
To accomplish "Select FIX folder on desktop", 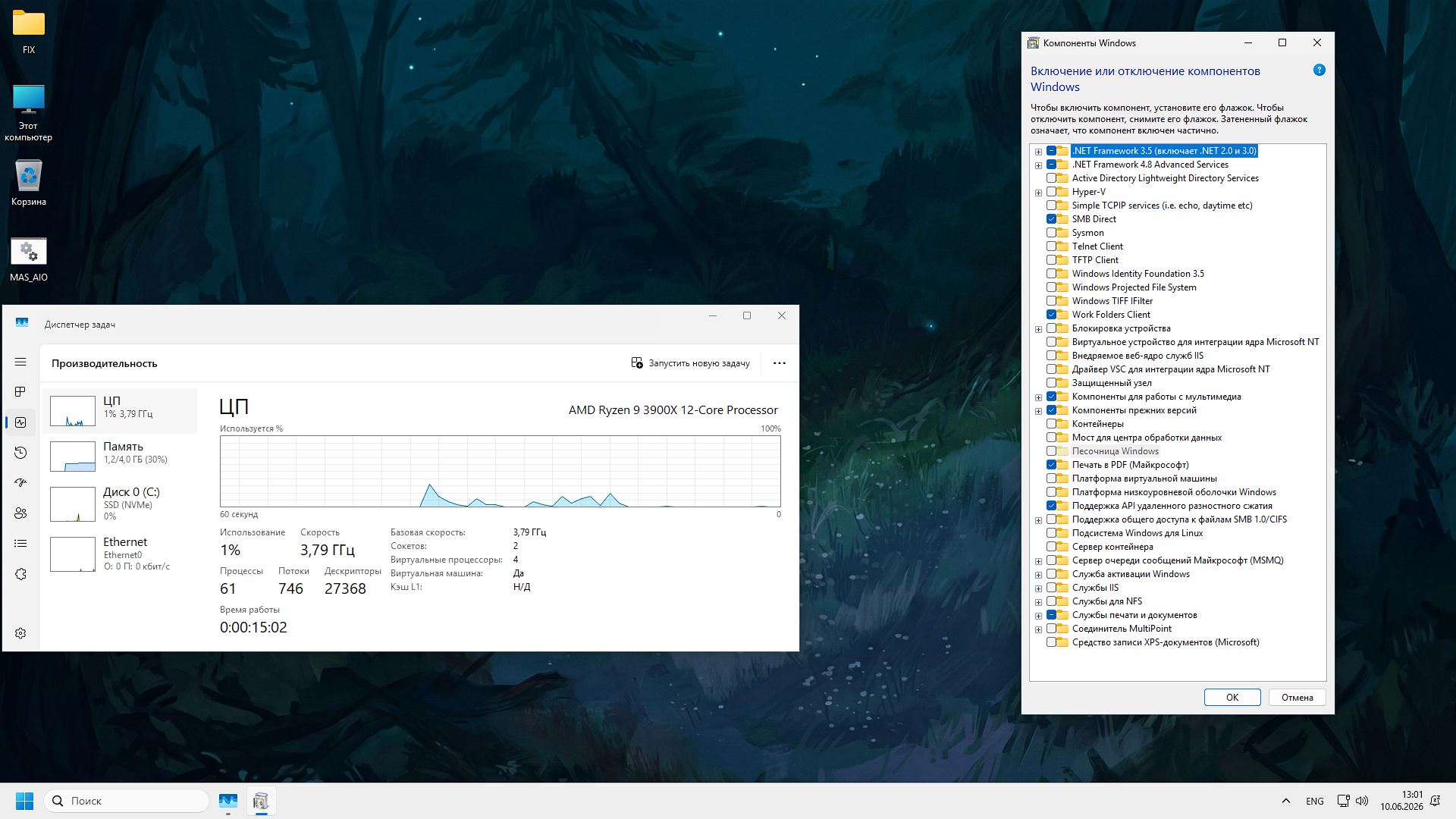I will pyautogui.click(x=29, y=32).
